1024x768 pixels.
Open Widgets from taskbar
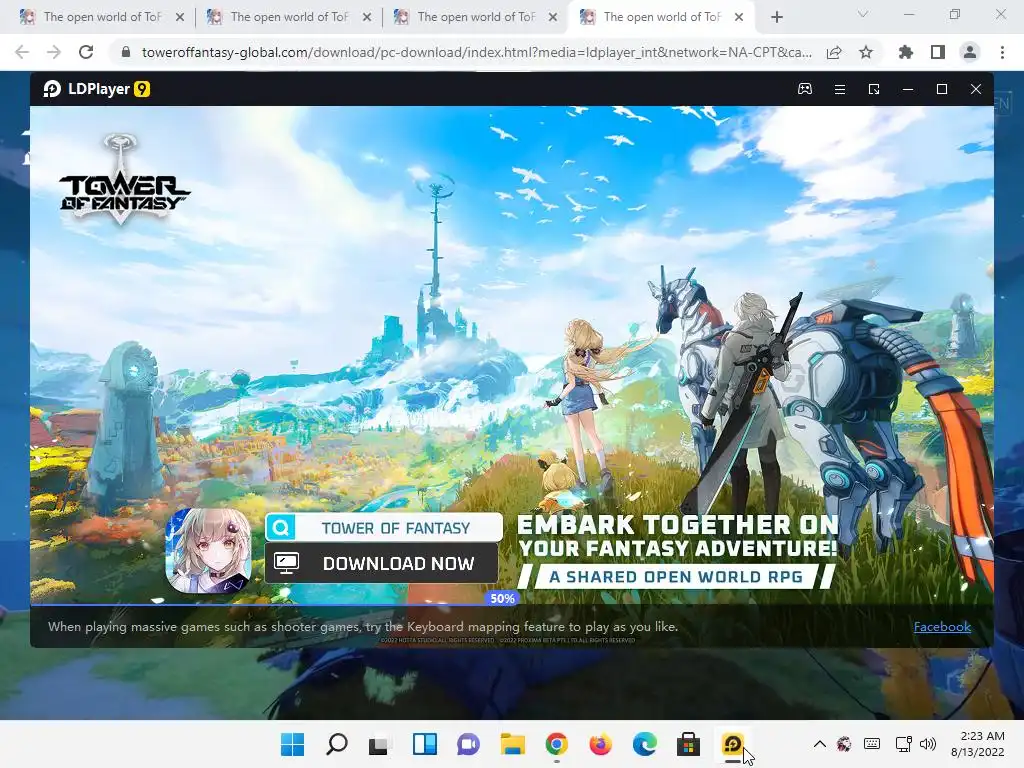point(424,744)
